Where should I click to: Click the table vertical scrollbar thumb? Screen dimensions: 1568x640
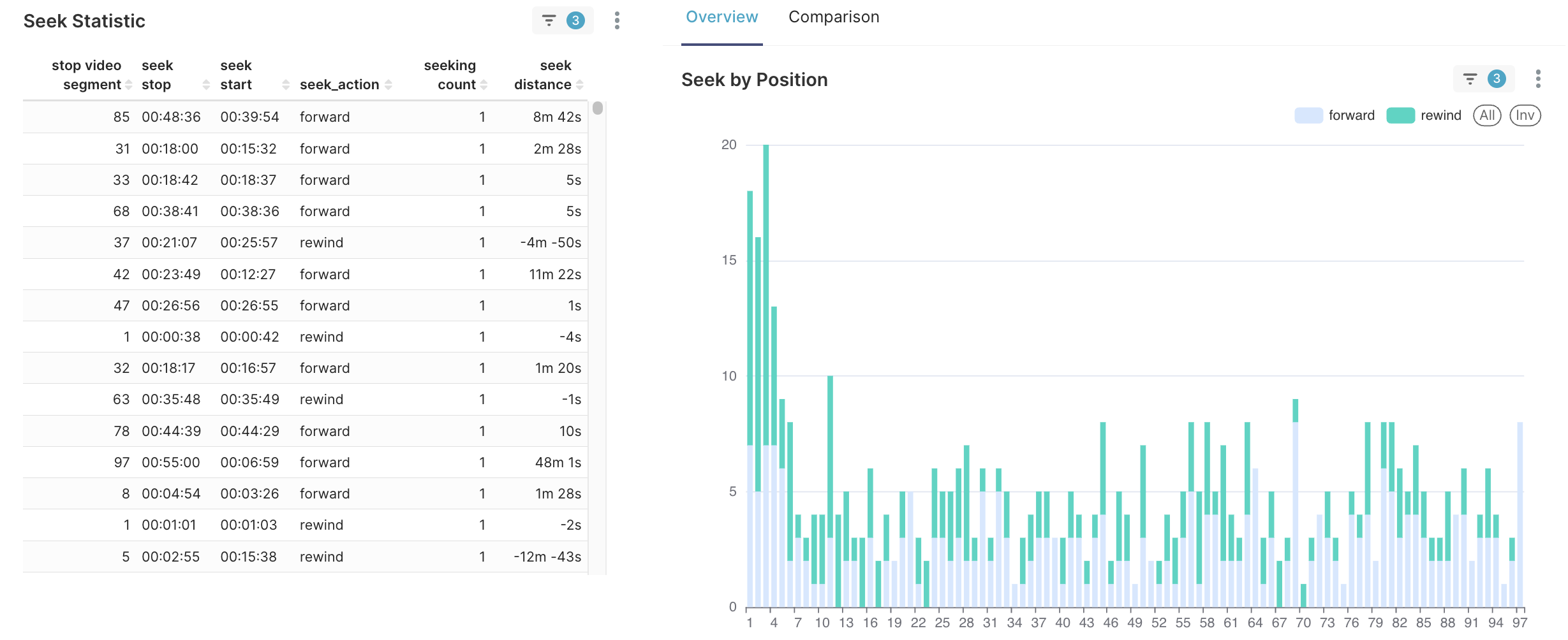tap(598, 108)
